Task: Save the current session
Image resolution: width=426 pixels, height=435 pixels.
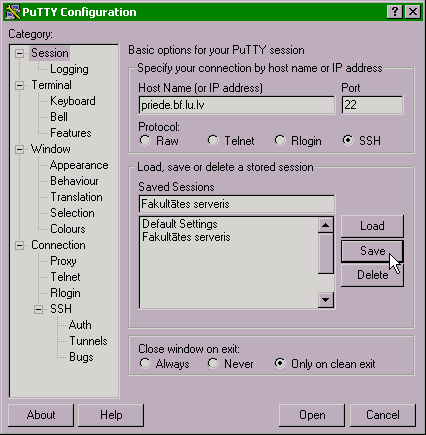Action: 372,251
